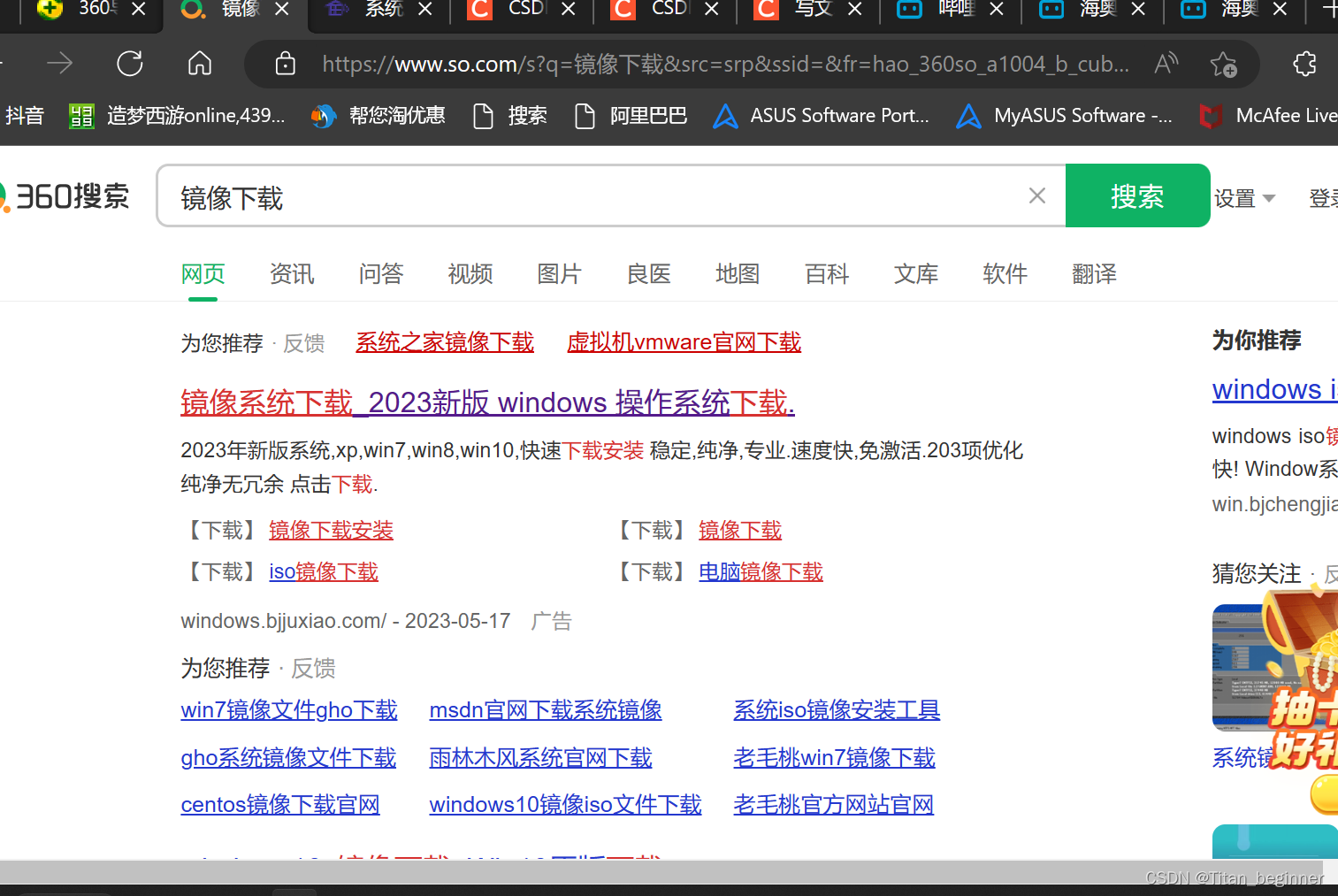Select the 资讯 search category
Image resolution: width=1338 pixels, height=896 pixels.
tap(292, 274)
